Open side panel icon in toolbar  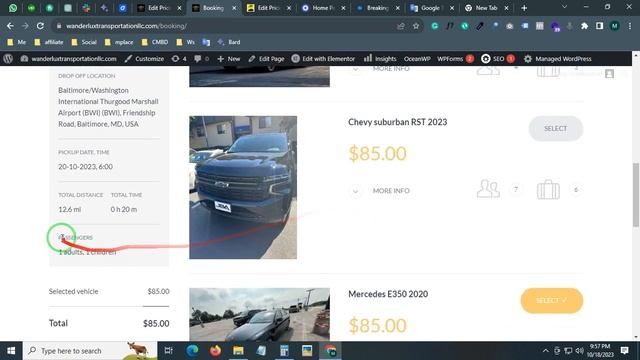599,26
